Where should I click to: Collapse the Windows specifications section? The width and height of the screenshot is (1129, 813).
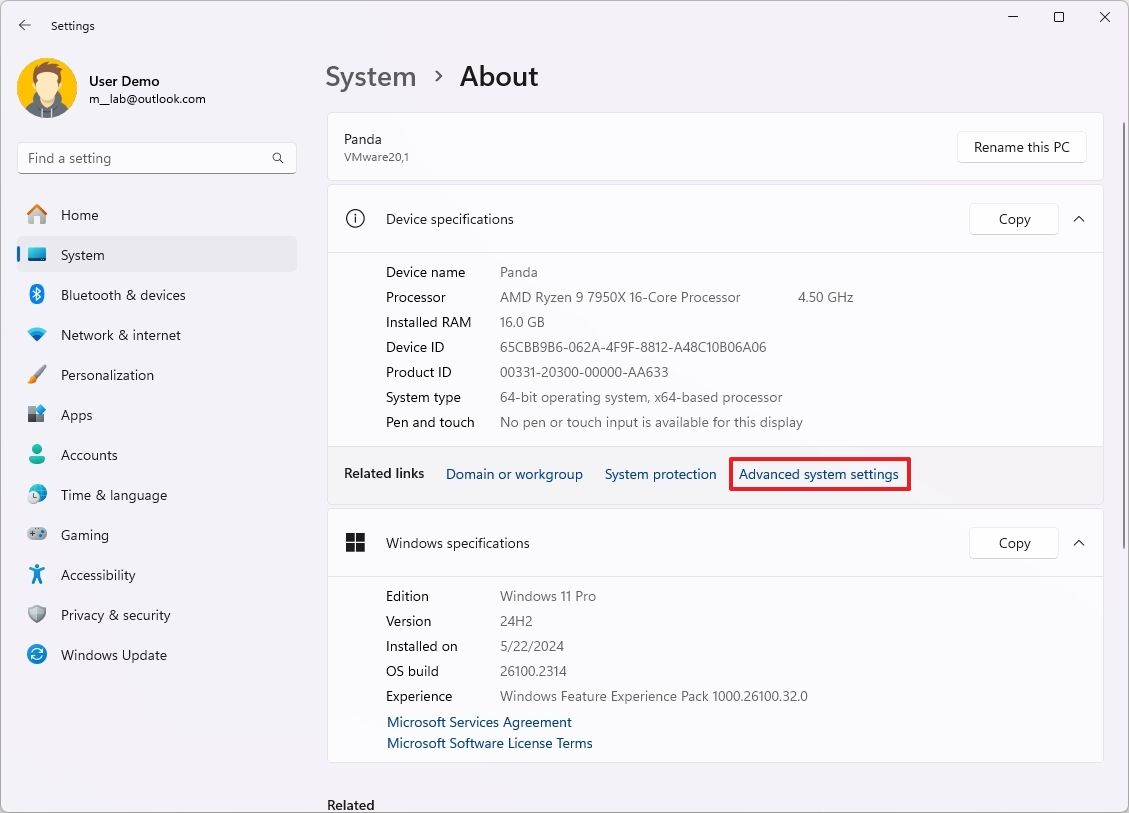click(1079, 543)
